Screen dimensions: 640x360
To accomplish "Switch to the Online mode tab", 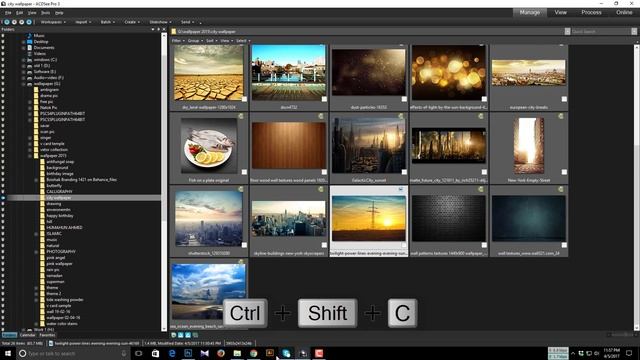I will tap(624, 13).
